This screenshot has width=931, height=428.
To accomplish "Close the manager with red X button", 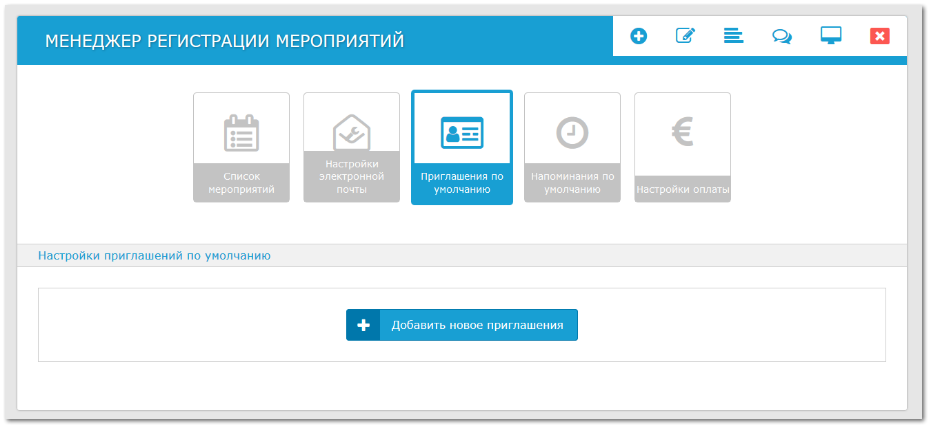I will pos(879,36).
